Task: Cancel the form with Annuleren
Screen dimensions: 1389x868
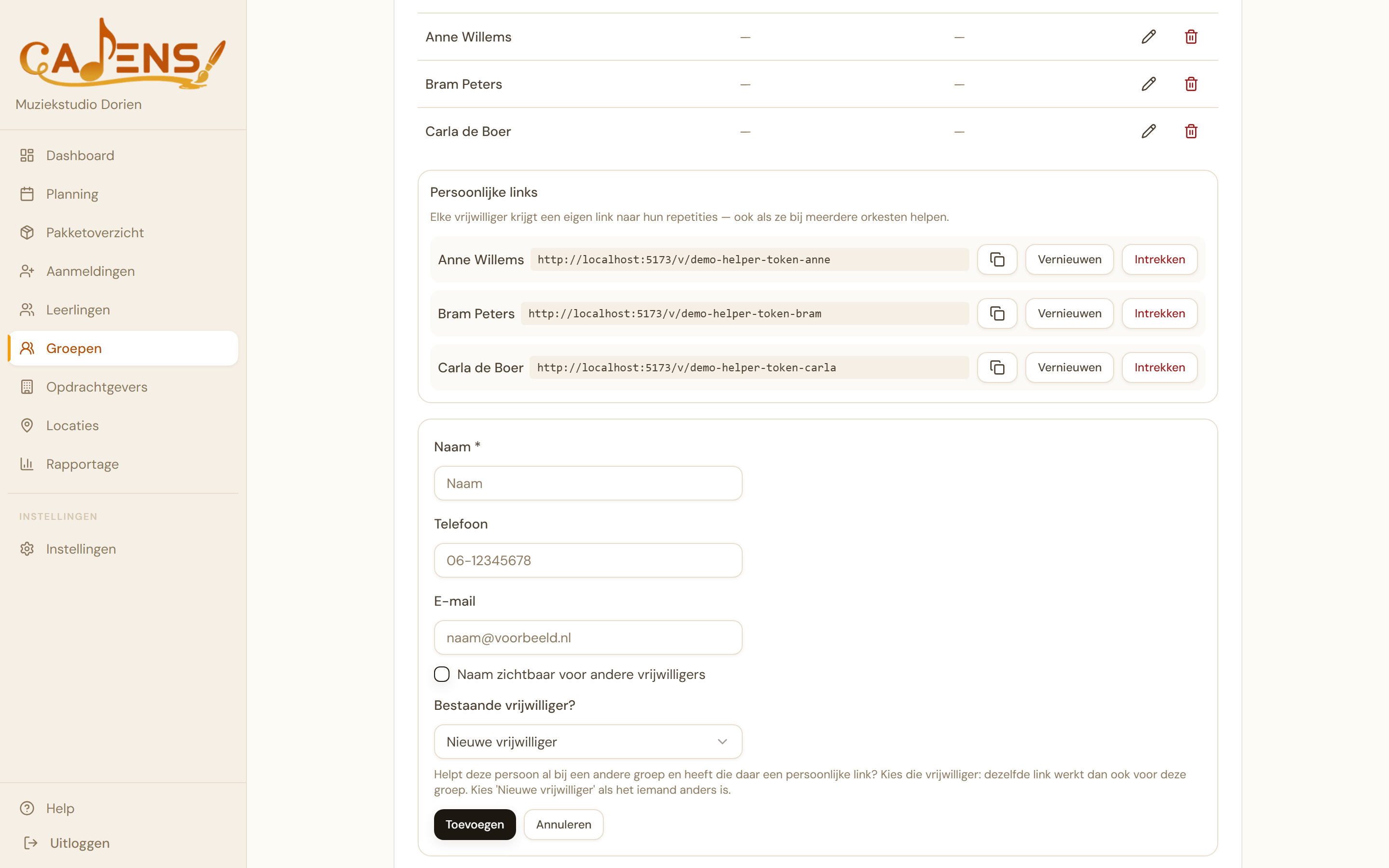Action: coord(564,825)
